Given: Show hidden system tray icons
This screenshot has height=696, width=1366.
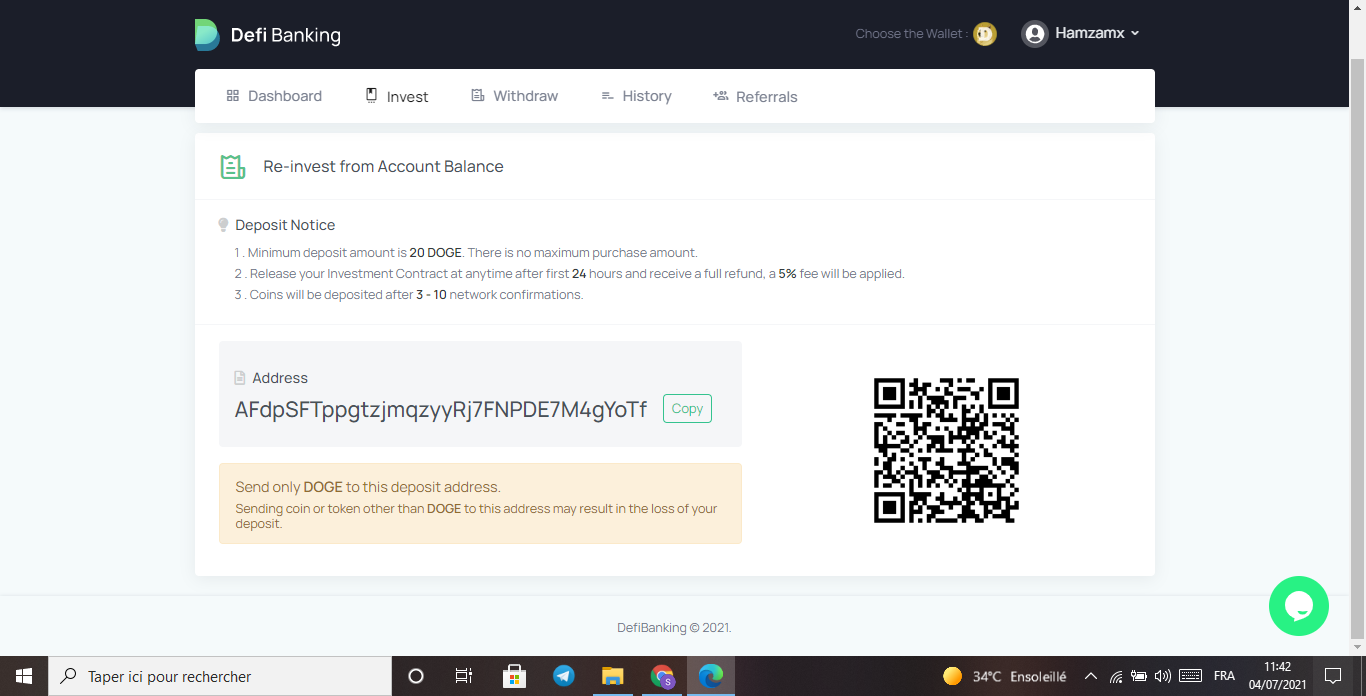Looking at the screenshot, I should tap(1091, 676).
